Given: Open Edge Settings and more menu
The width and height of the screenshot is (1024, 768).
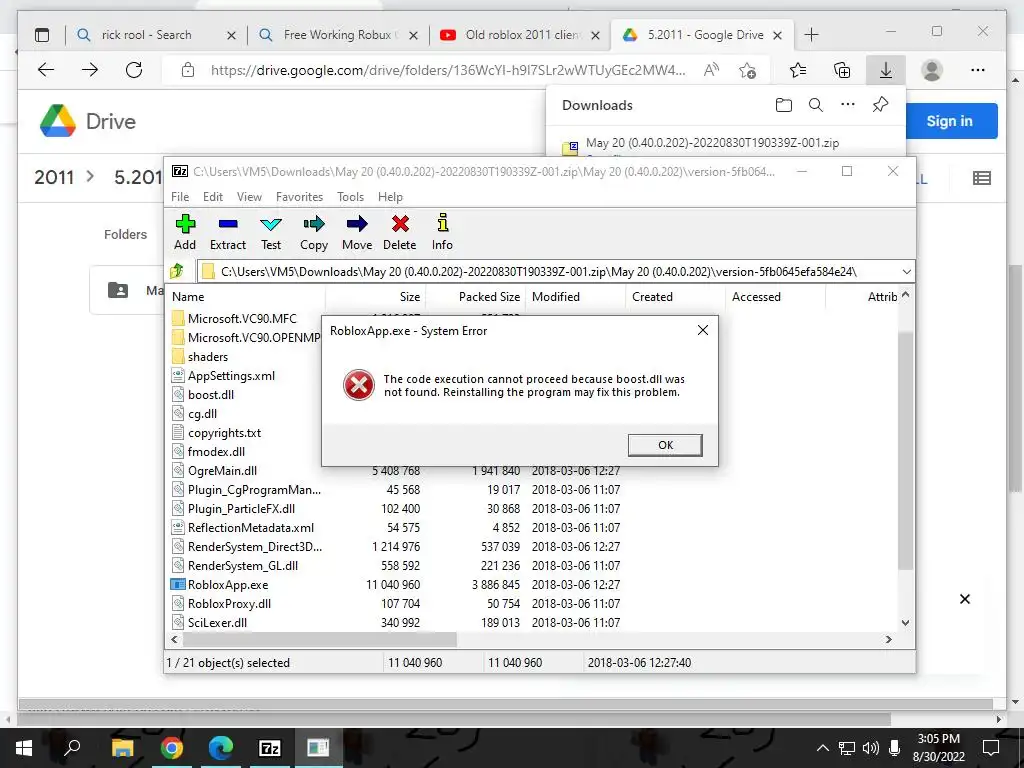Looking at the screenshot, I should [x=978, y=70].
